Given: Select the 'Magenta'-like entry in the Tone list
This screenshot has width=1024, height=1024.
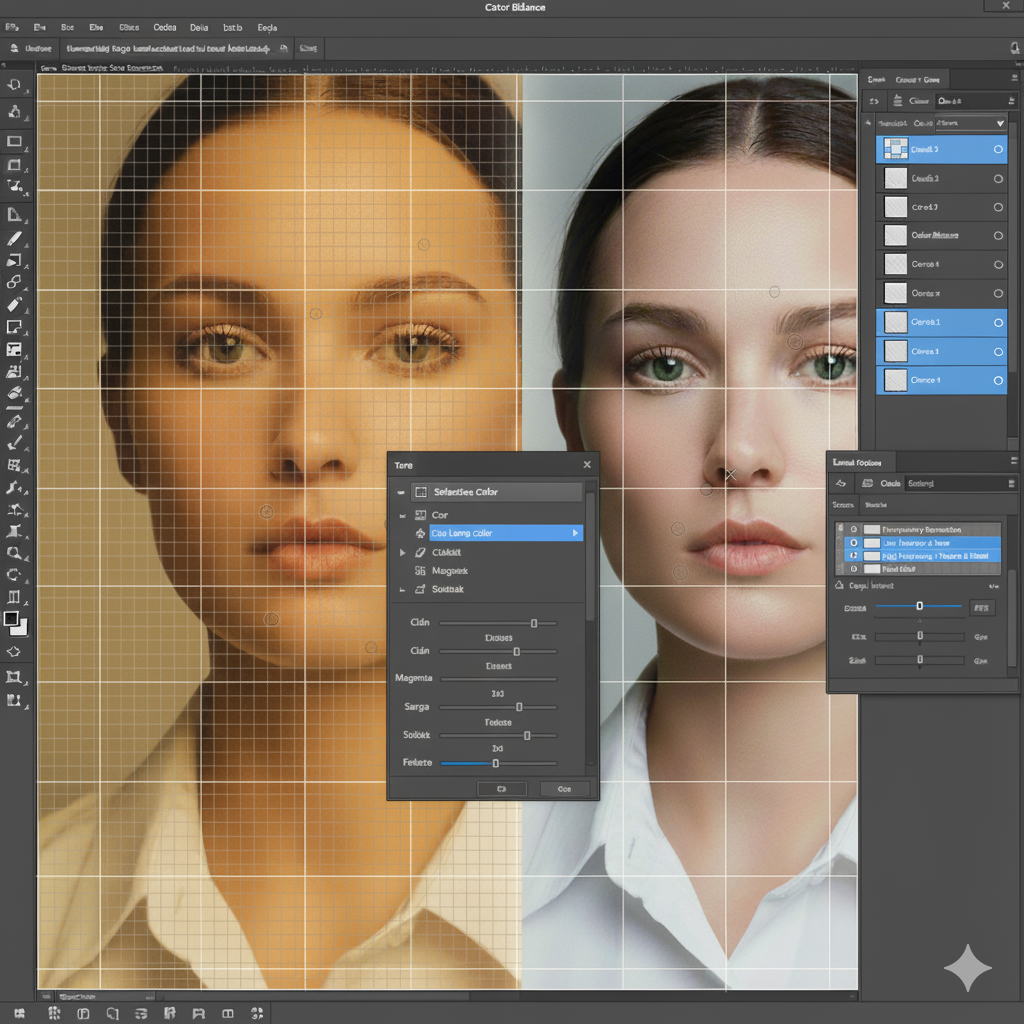Looking at the screenshot, I should pyautogui.click(x=449, y=571).
